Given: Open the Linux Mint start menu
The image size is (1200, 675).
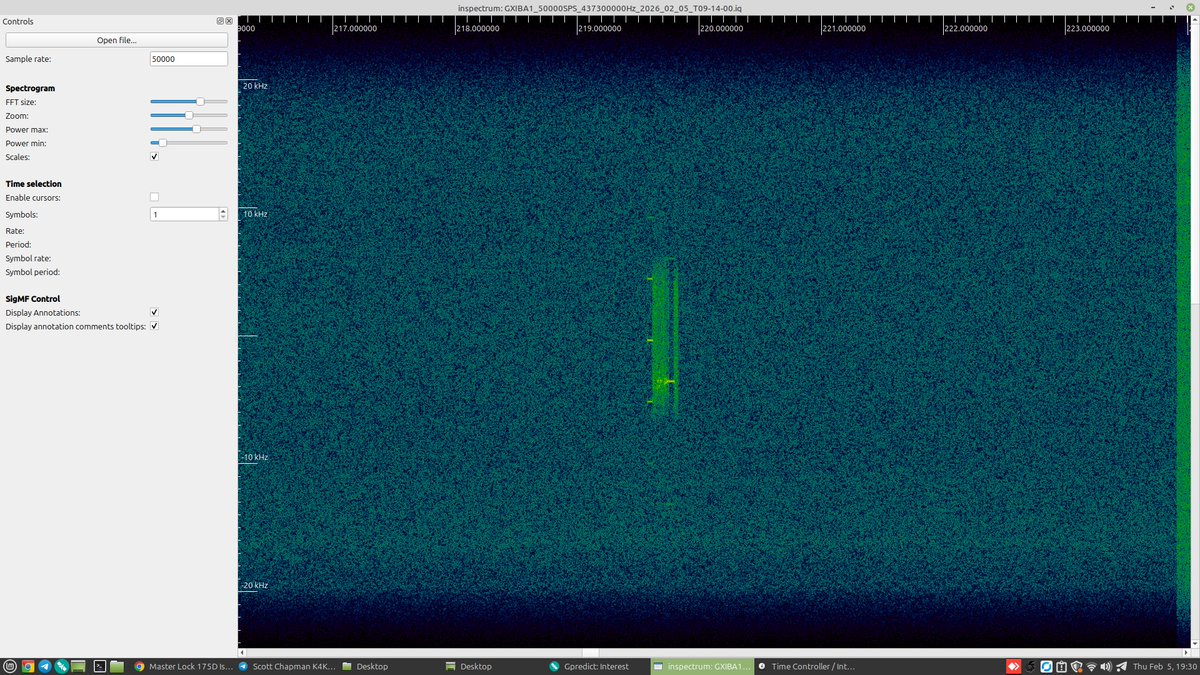Looking at the screenshot, I should [9, 666].
